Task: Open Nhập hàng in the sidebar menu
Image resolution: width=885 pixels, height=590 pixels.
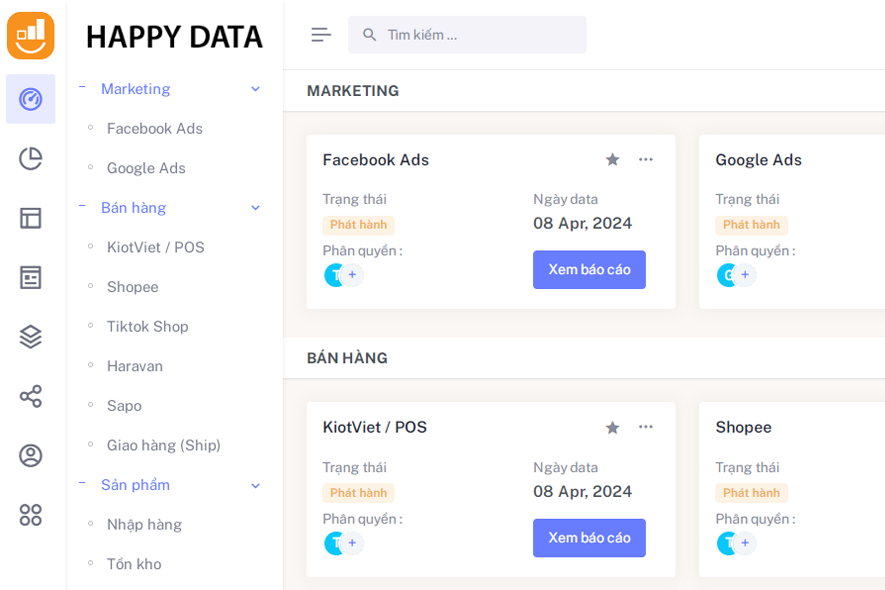Action: [x=144, y=525]
